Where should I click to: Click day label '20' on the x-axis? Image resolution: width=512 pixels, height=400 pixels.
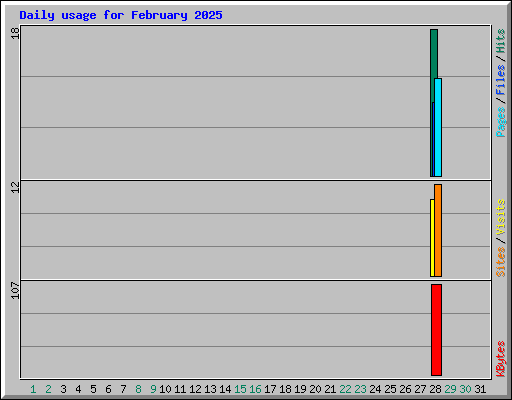point(315,389)
